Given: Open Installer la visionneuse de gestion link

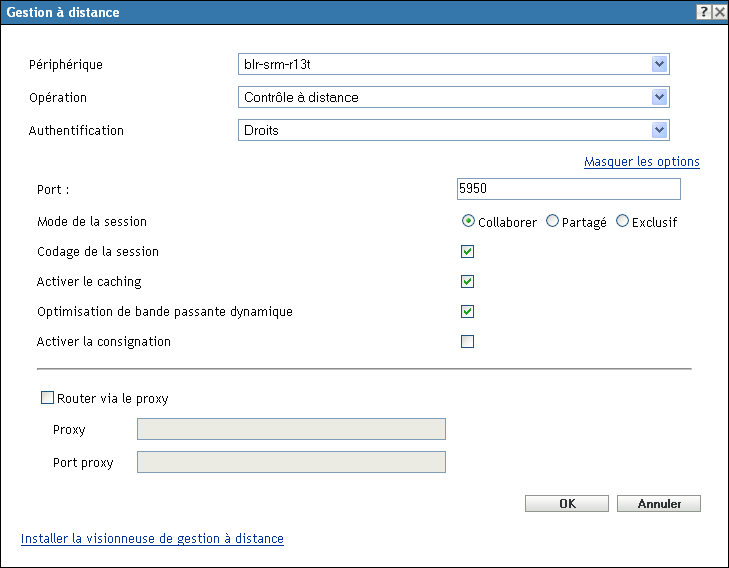Looking at the screenshot, I should tap(152, 538).
